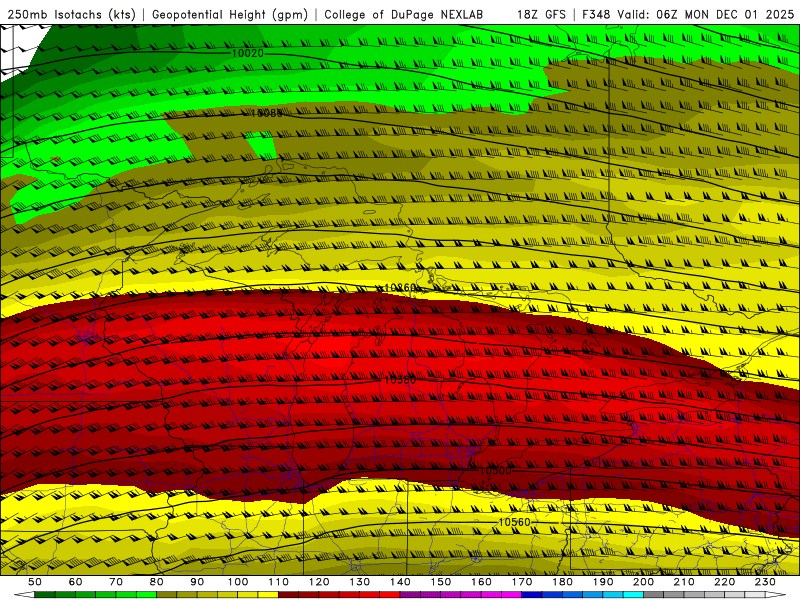Click the 10260 height contour label

(x=399, y=288)
